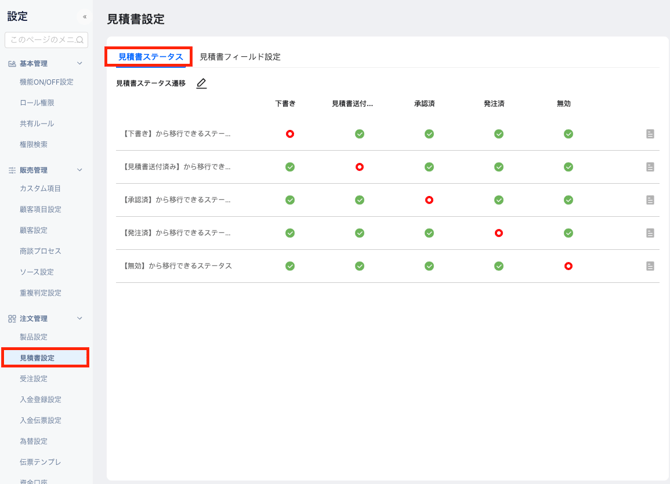This screenshot has height=484, width=670.
Task: Click the 販売管理 section icon
Action: coord(12,170)
